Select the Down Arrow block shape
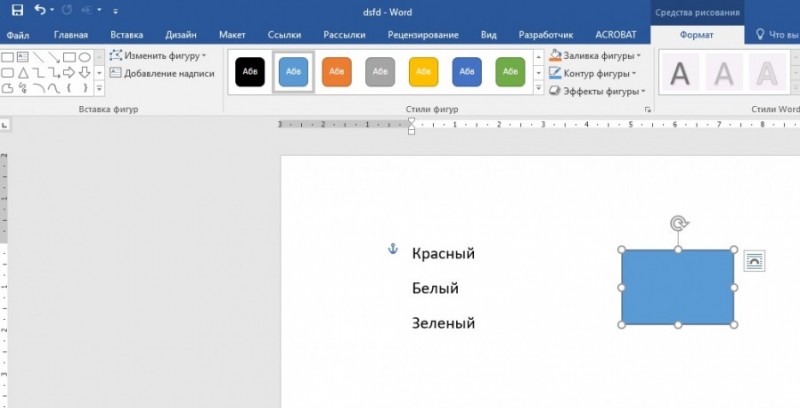Image resolution: width=800 pixels, height=408 pixels. tap(85, 72)
